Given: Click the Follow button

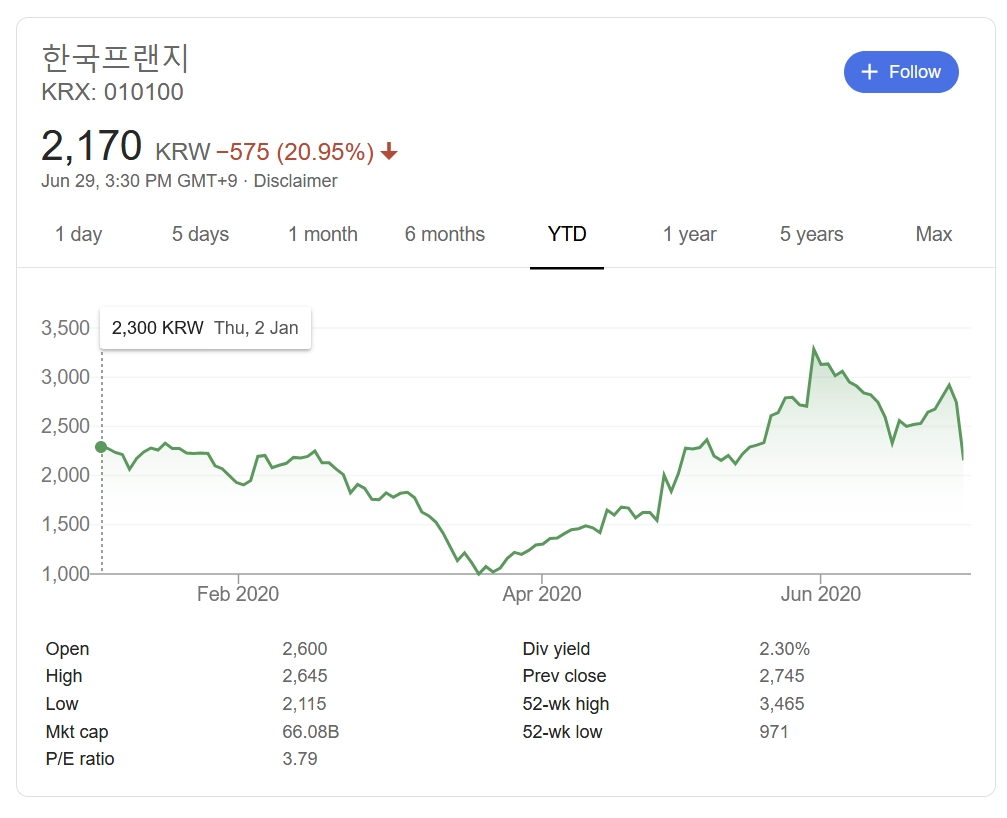Looking at the screenshot, I should click(901, 72).
